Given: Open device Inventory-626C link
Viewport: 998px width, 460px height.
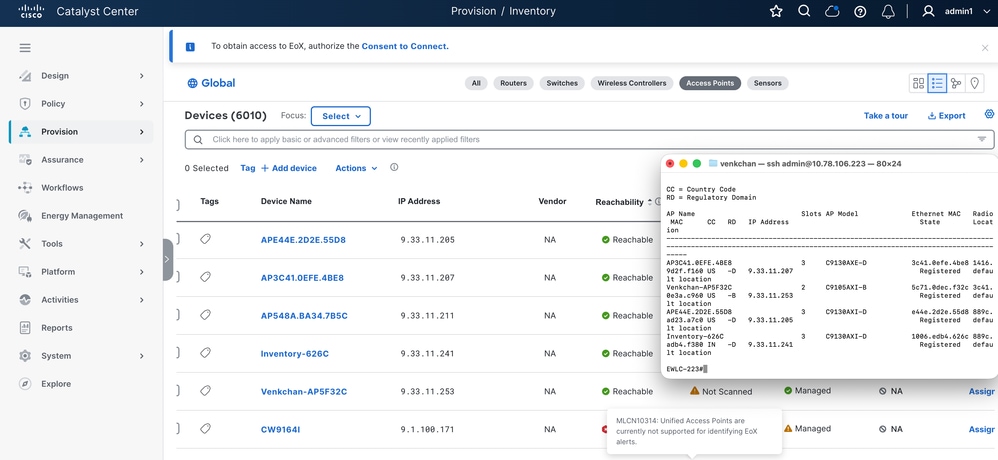Looking at the screenshot, I should point(295,354).
